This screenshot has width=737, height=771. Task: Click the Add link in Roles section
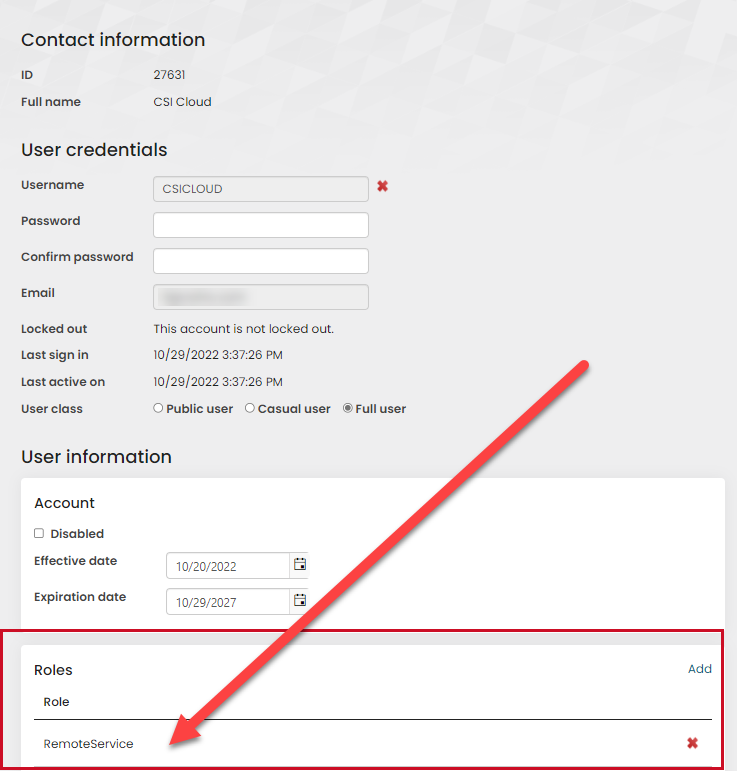(699, 669)
